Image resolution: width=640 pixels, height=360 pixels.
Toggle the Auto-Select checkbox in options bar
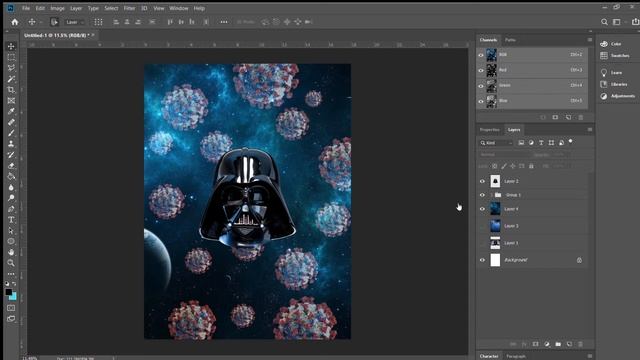pos(54,22)
